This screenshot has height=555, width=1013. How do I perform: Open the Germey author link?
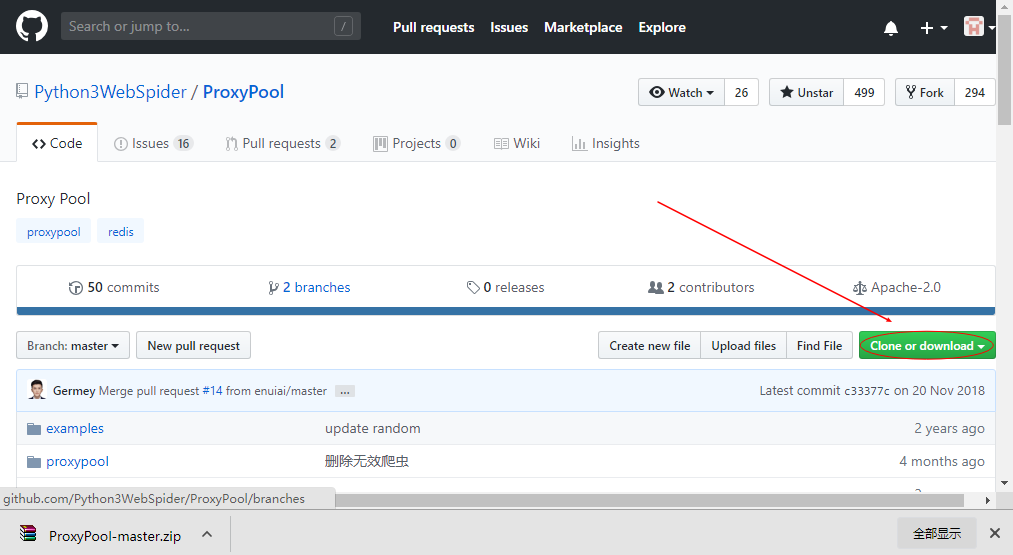(x=74, y=391)
